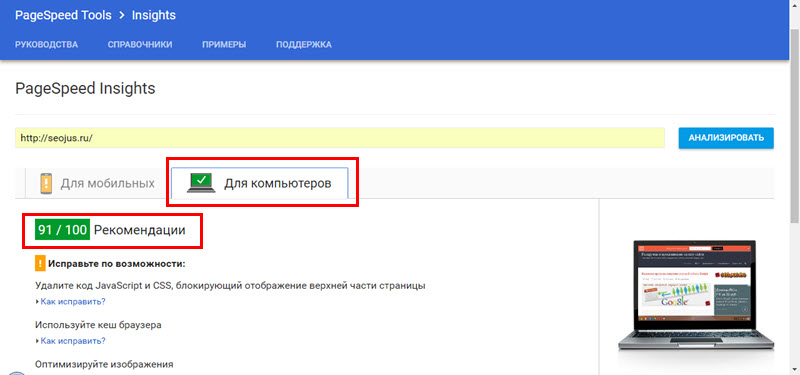Open the РУКОВОДСТВА menu item
Screen dimensions: 800x375
pos(46,45)
